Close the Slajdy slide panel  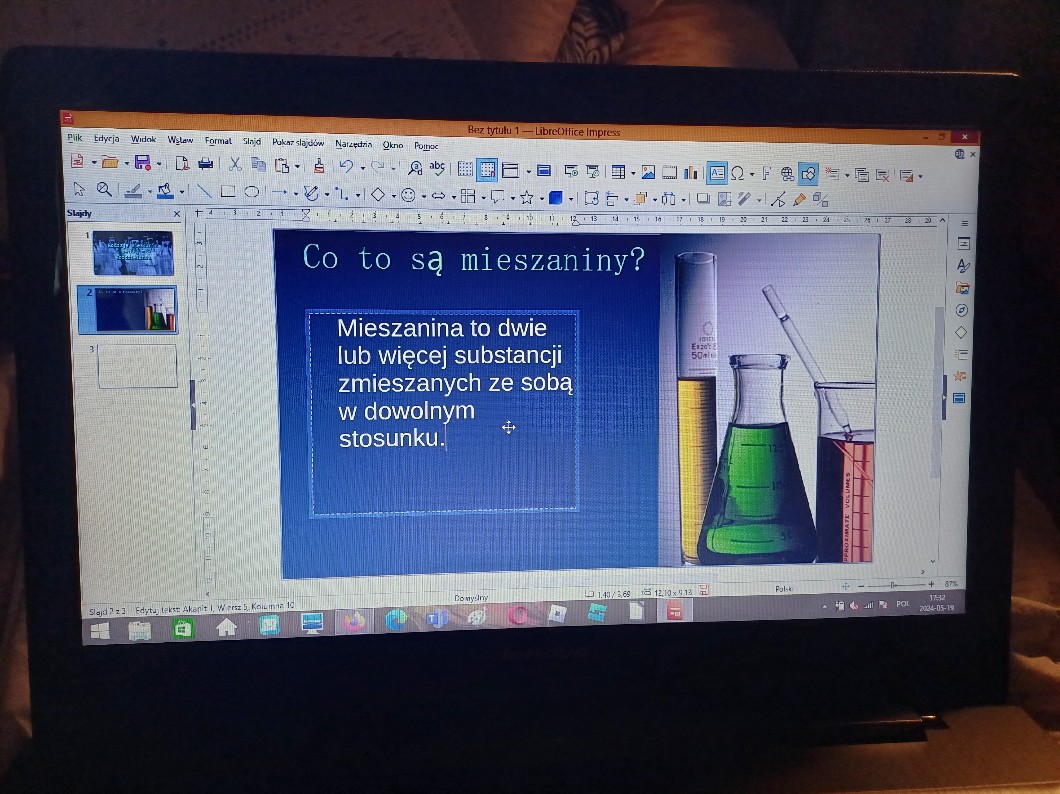pos(177,214)
